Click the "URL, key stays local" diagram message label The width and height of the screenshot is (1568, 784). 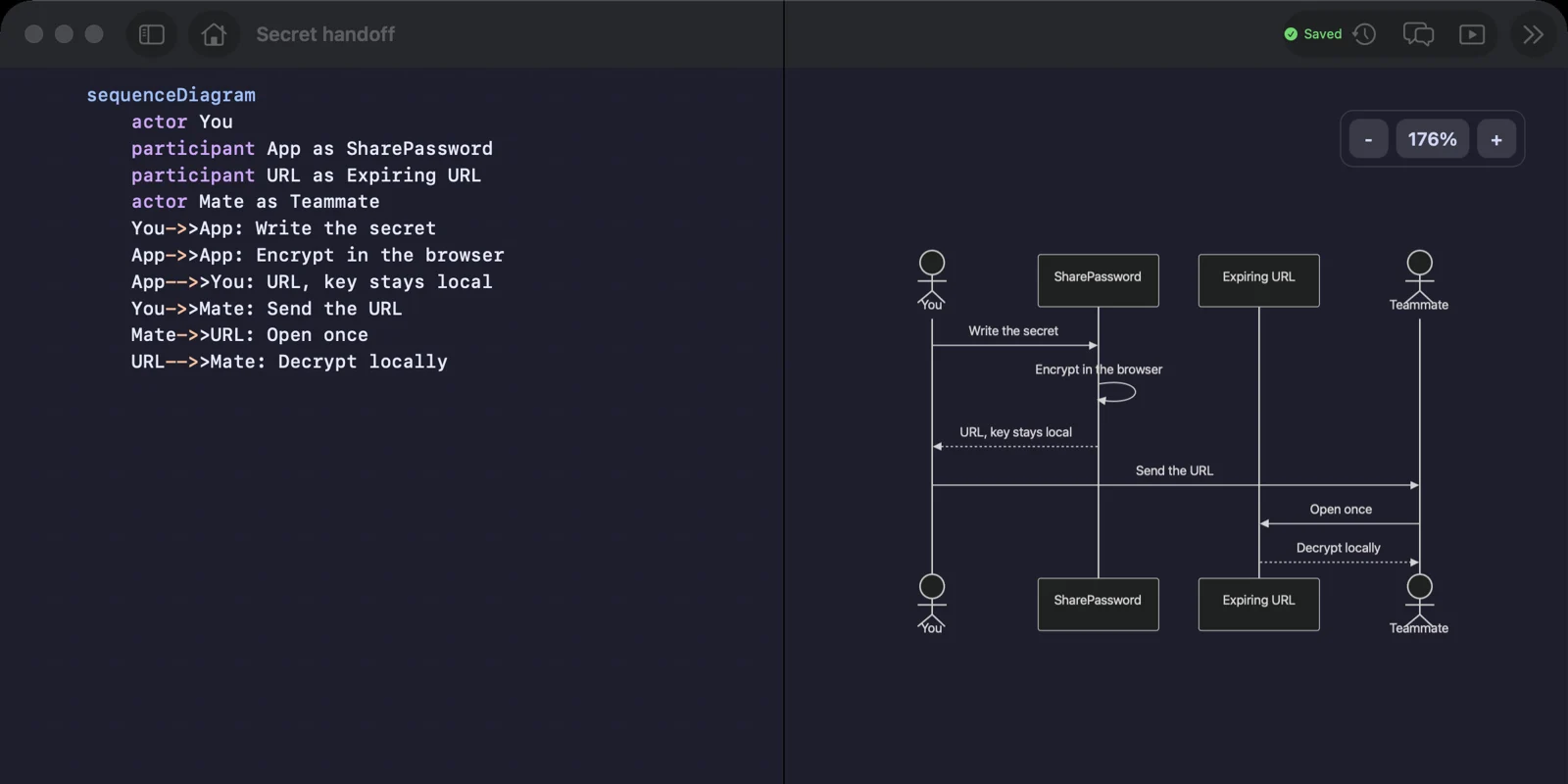coord(1015,432)
